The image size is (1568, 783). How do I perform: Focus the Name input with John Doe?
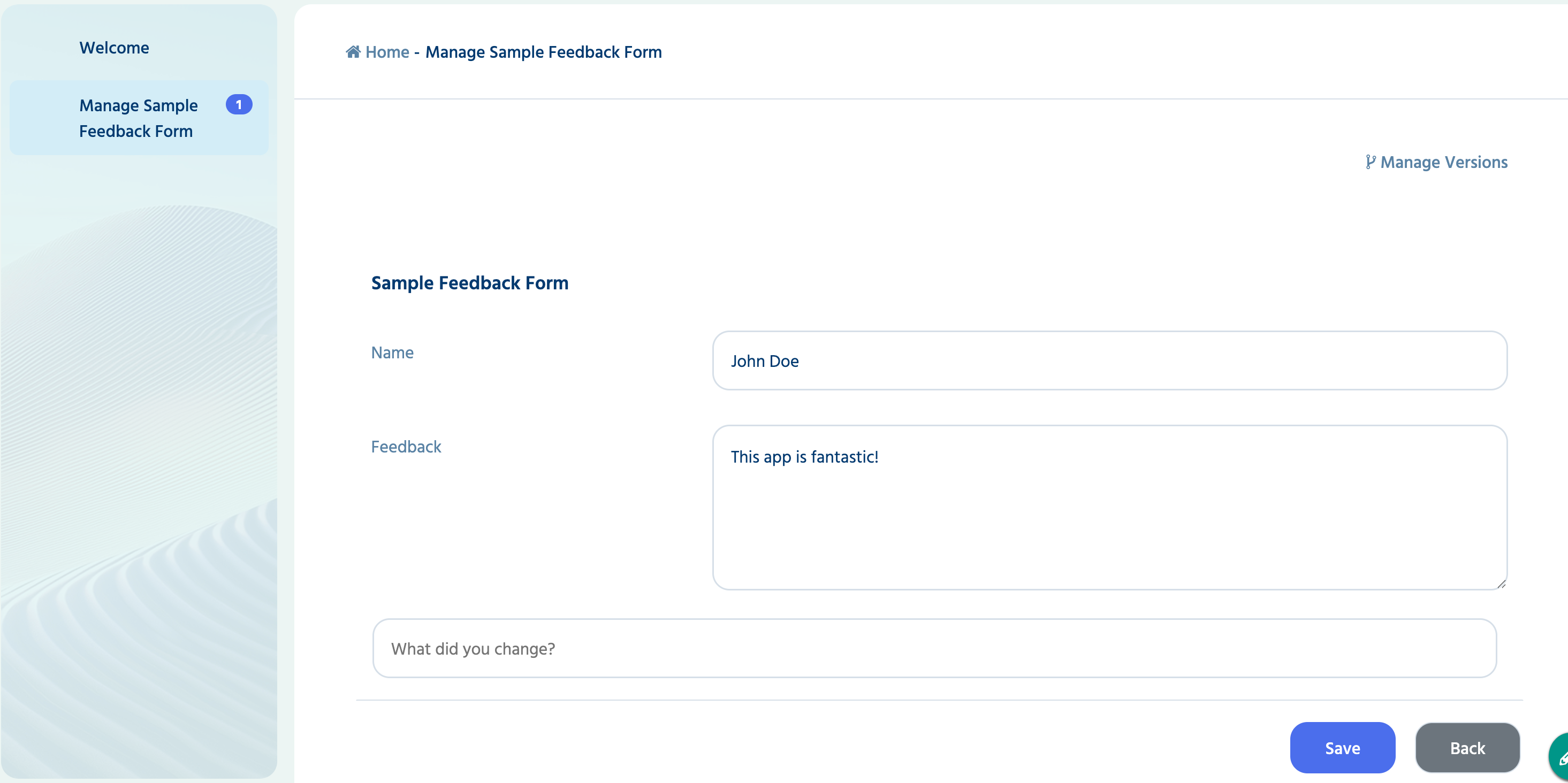[x=1110, y=361]
